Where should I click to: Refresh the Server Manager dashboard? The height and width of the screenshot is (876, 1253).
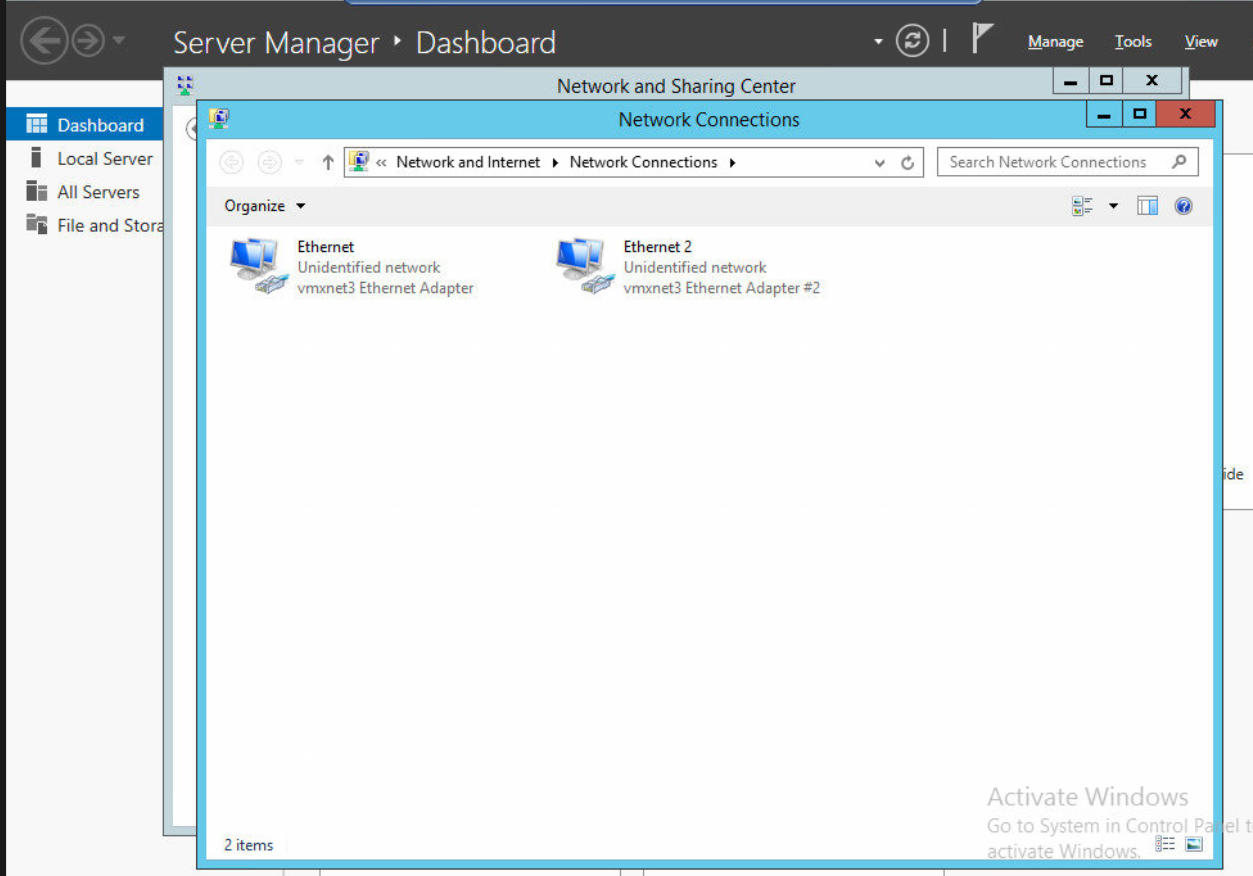point(912,41)
